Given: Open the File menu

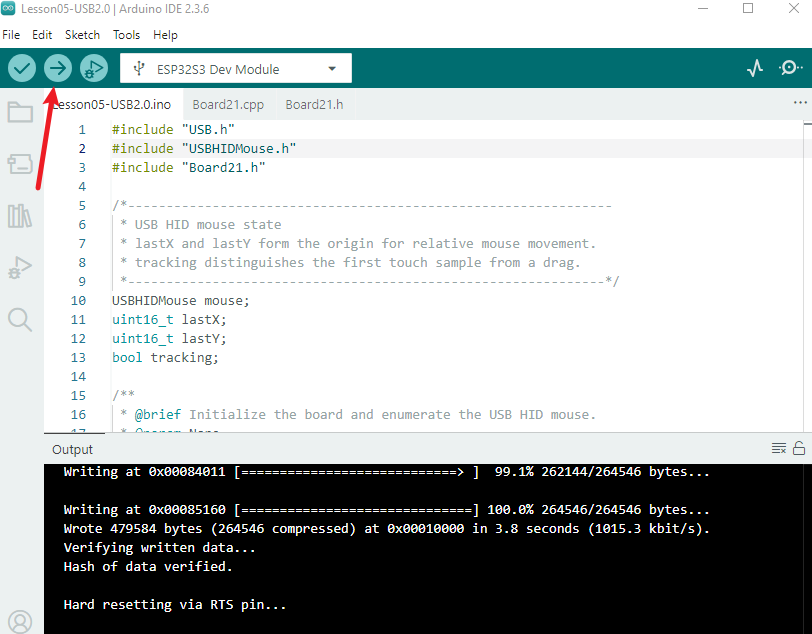Looking at the screenshot, I should tap(11, 35).
